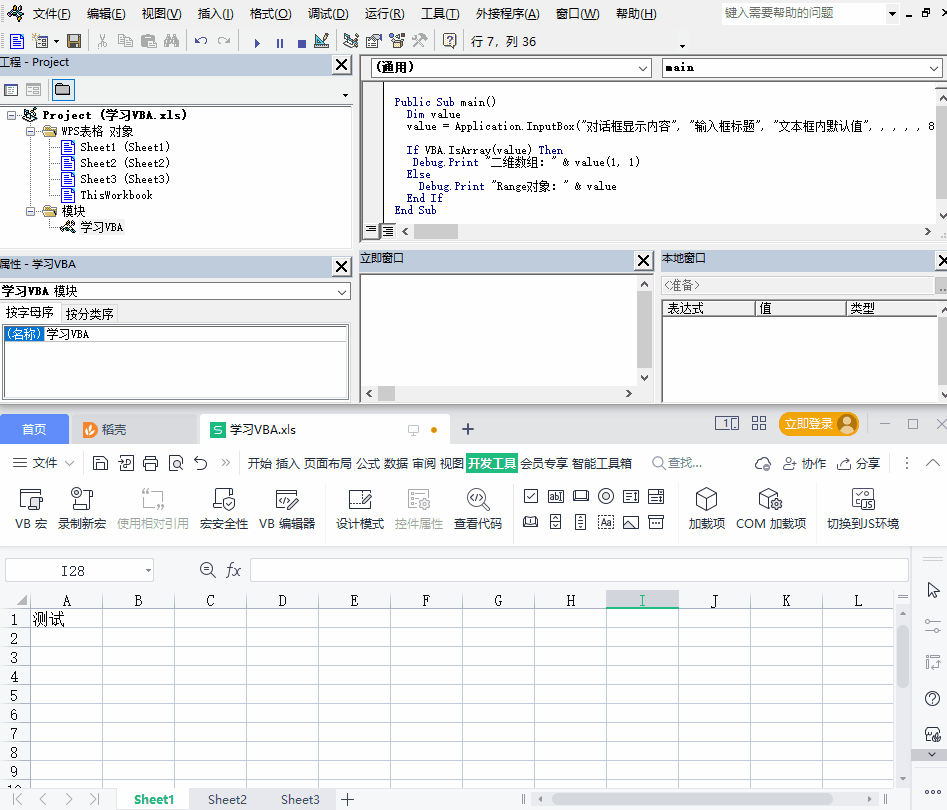Collapse the WPS表格 对象 folder

[x=30, y=131]
